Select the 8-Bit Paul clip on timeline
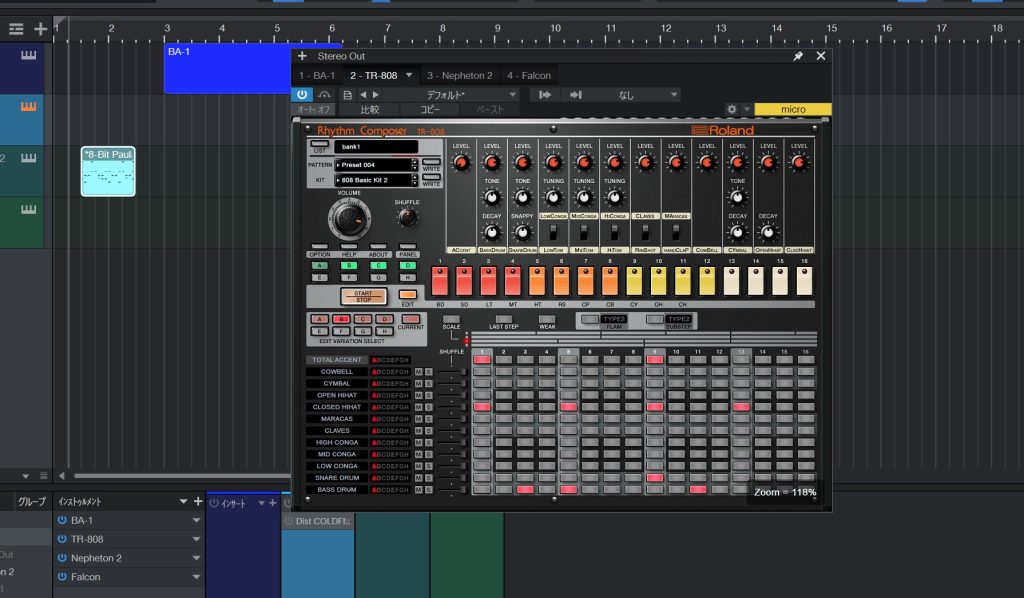 click(x=108, y=171)
